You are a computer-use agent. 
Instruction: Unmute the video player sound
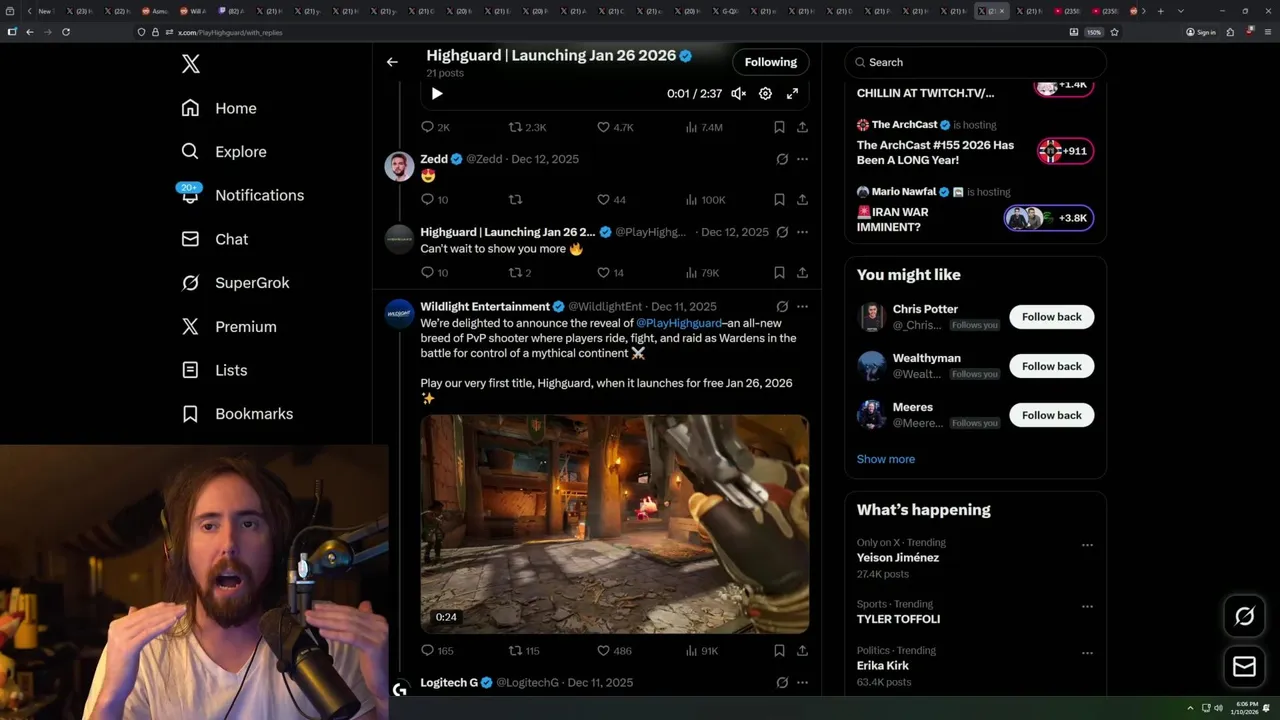[x=738, y=93]
